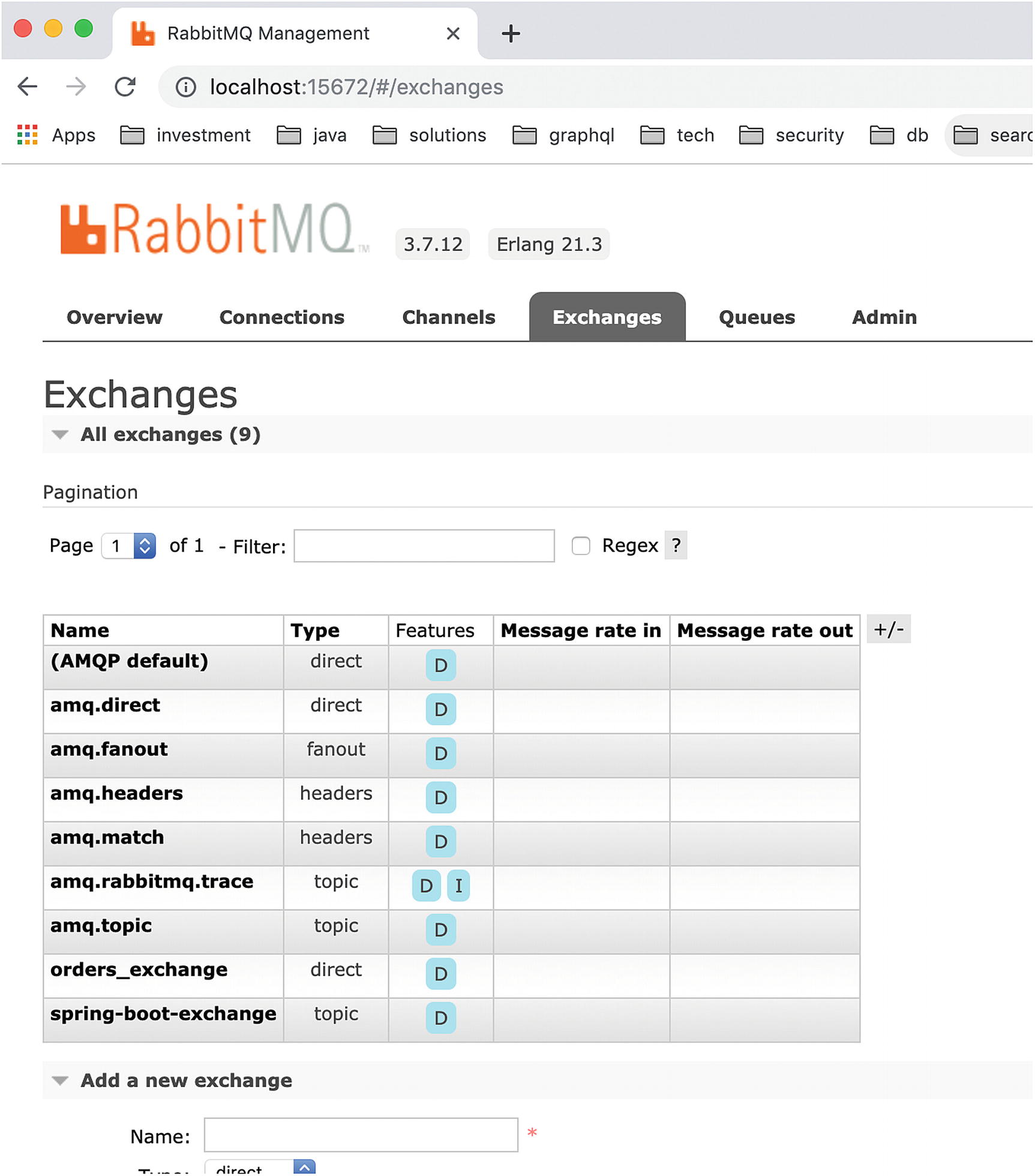This screenshot has width=1035, height=1176.
Task: Click the D badge for spring-boot-exchange
Action: click(440, 1018)
